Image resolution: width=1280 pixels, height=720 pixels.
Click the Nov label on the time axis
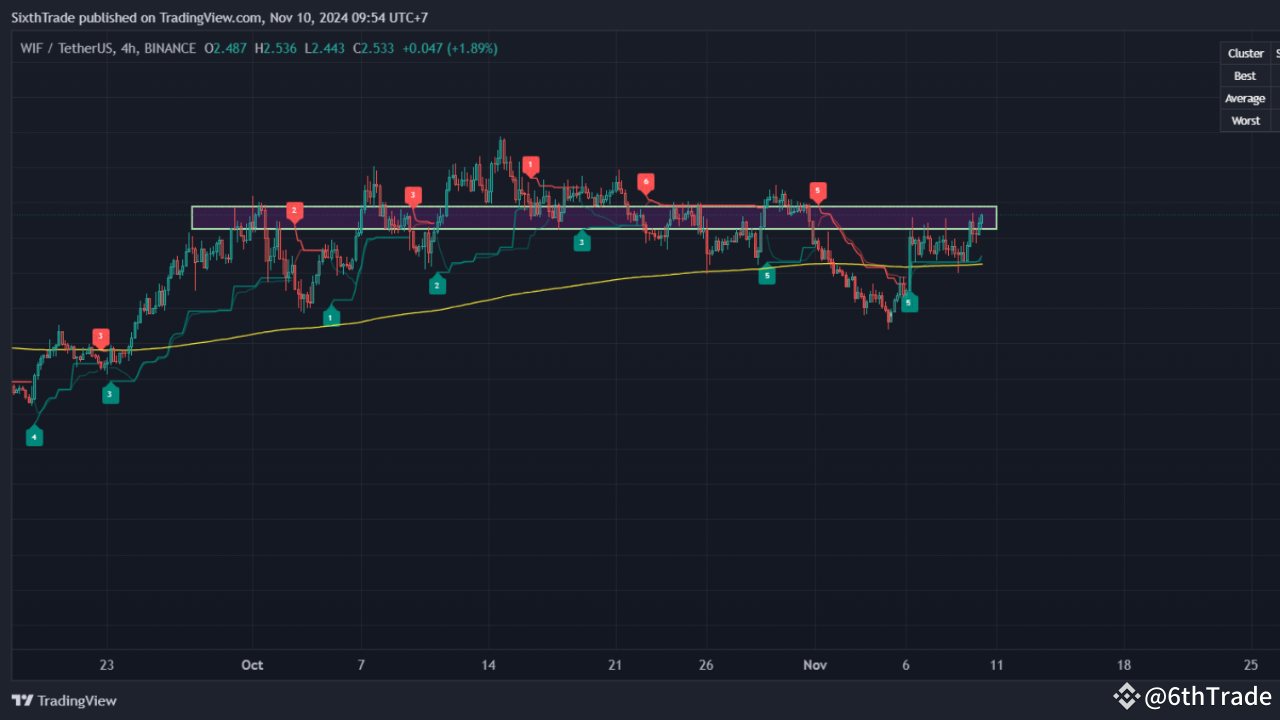tap(814, 664)
